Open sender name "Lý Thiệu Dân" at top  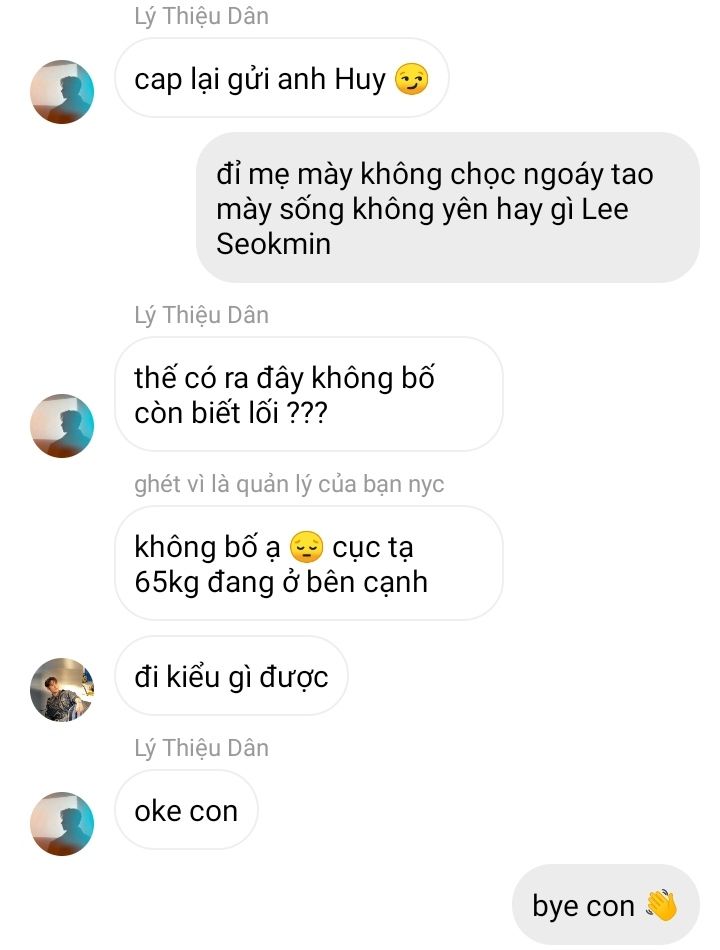coord(201,16)
